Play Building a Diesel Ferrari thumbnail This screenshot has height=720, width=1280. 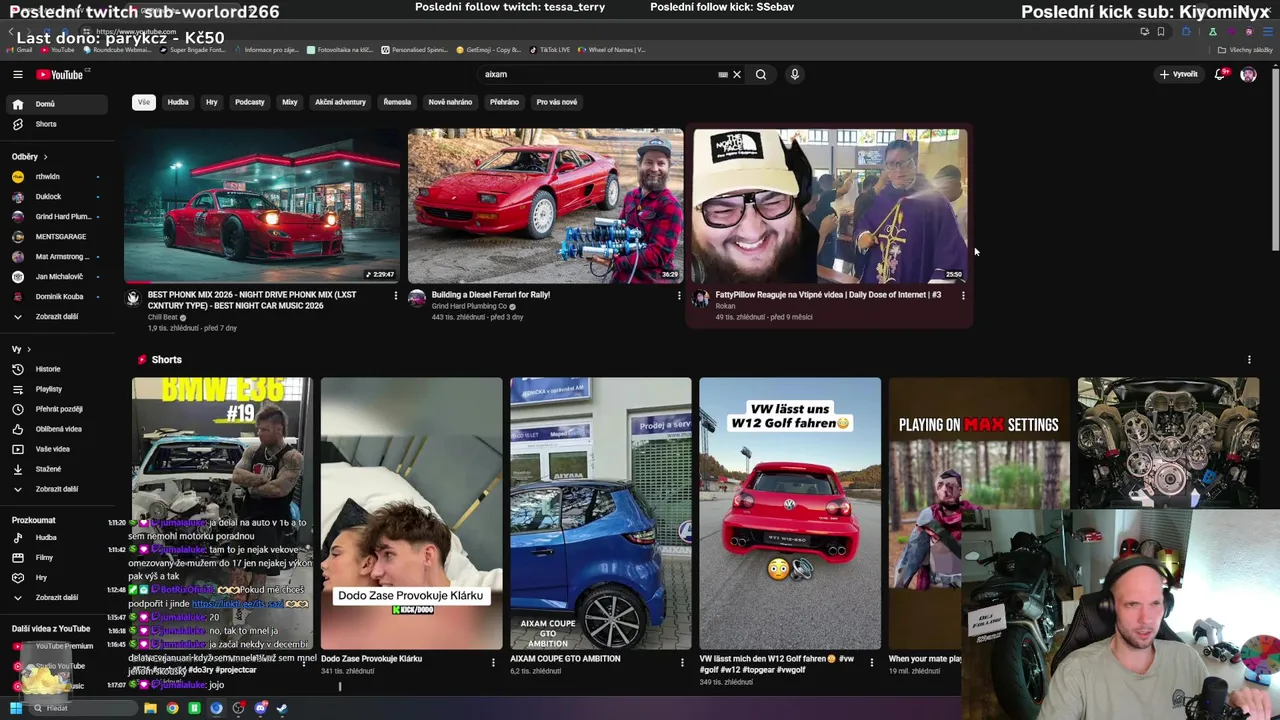pyautogui.click(x=546, y=206)
